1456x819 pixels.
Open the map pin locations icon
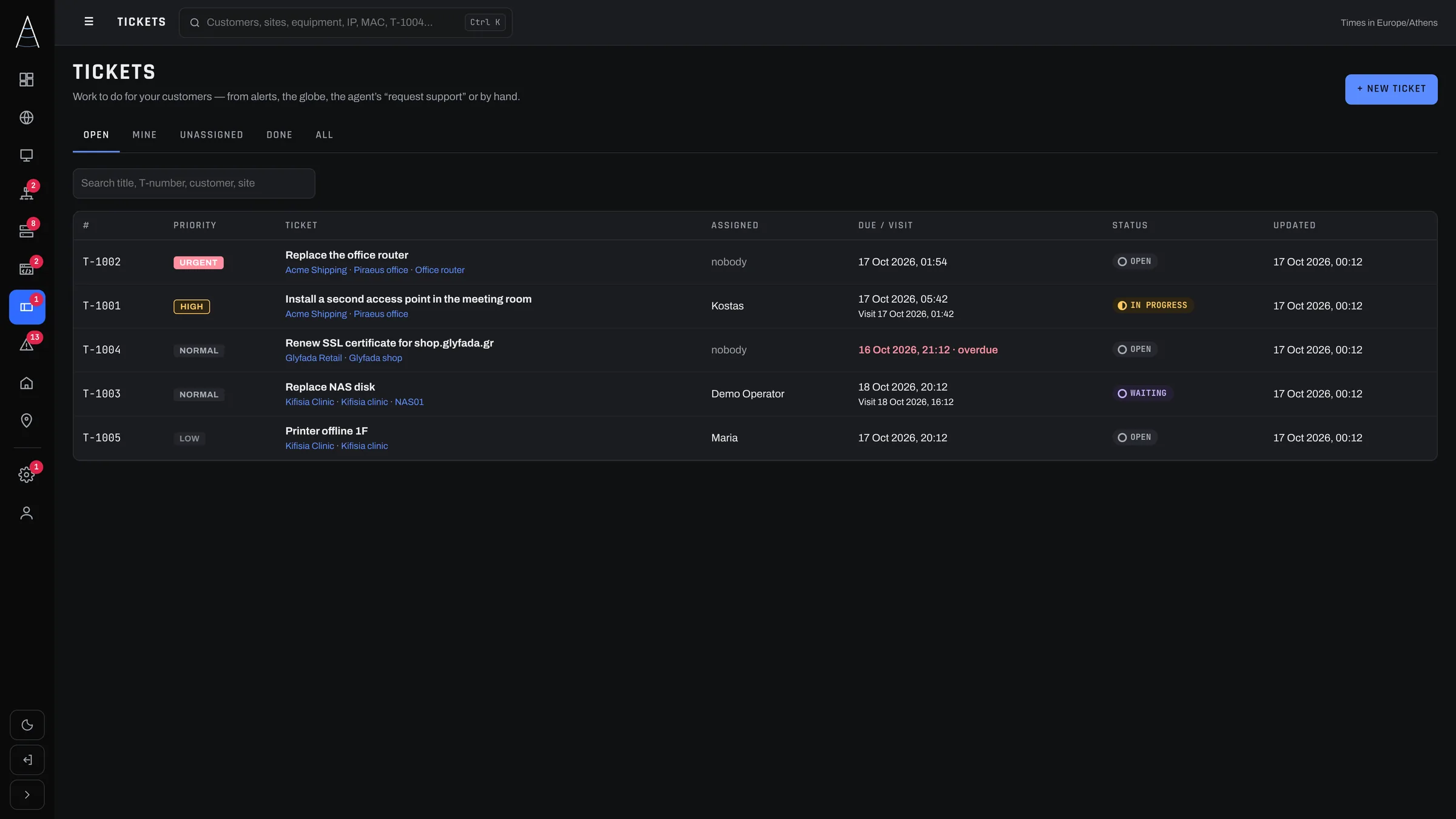pos(27,420)
